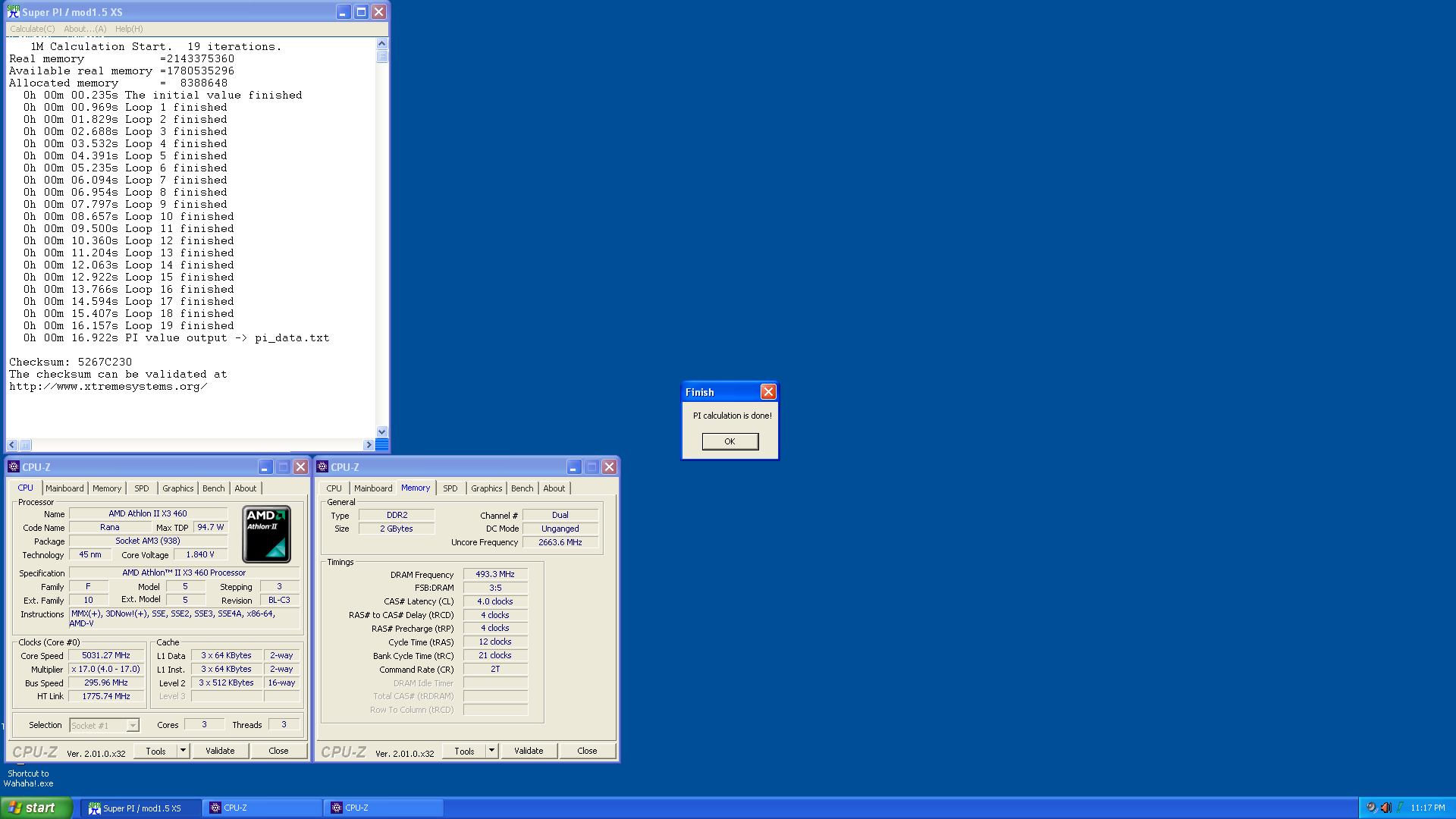Click the Command Rate 2T value
This screenshot has height=819, width=1456.
495,670
